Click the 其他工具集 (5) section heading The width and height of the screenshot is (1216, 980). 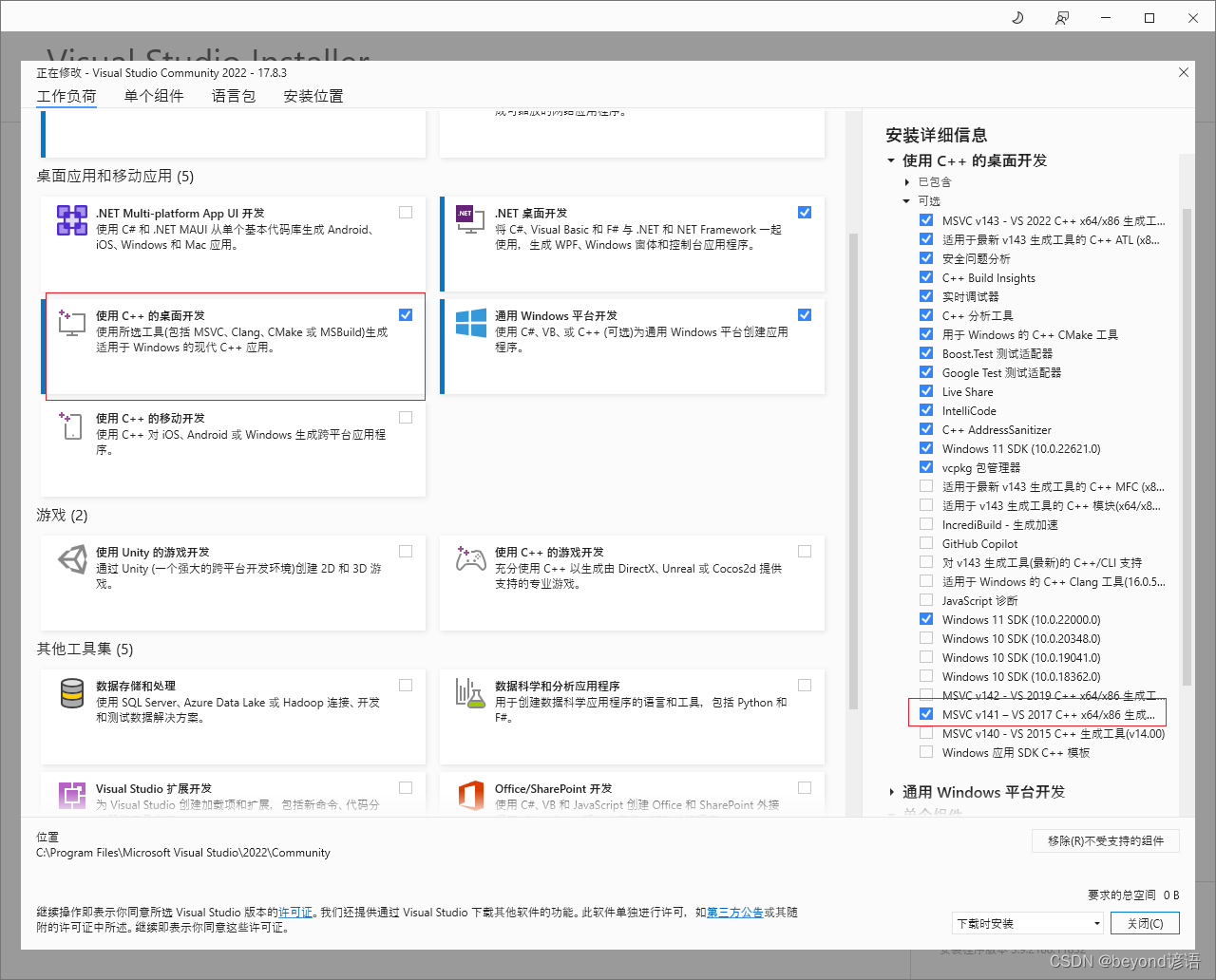point(85,649)
